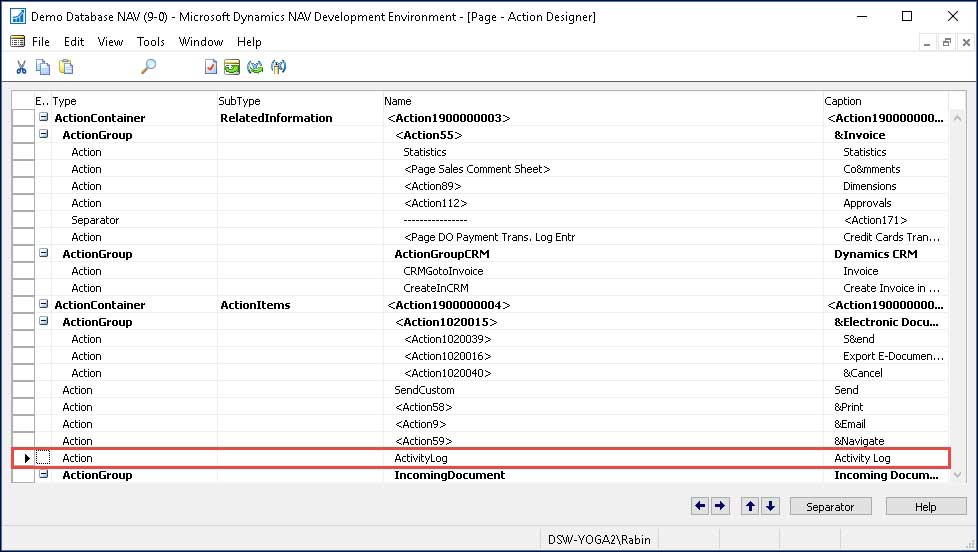Open the File menu
This screenshot has height=552, width=978.
(x=41, y=42)
